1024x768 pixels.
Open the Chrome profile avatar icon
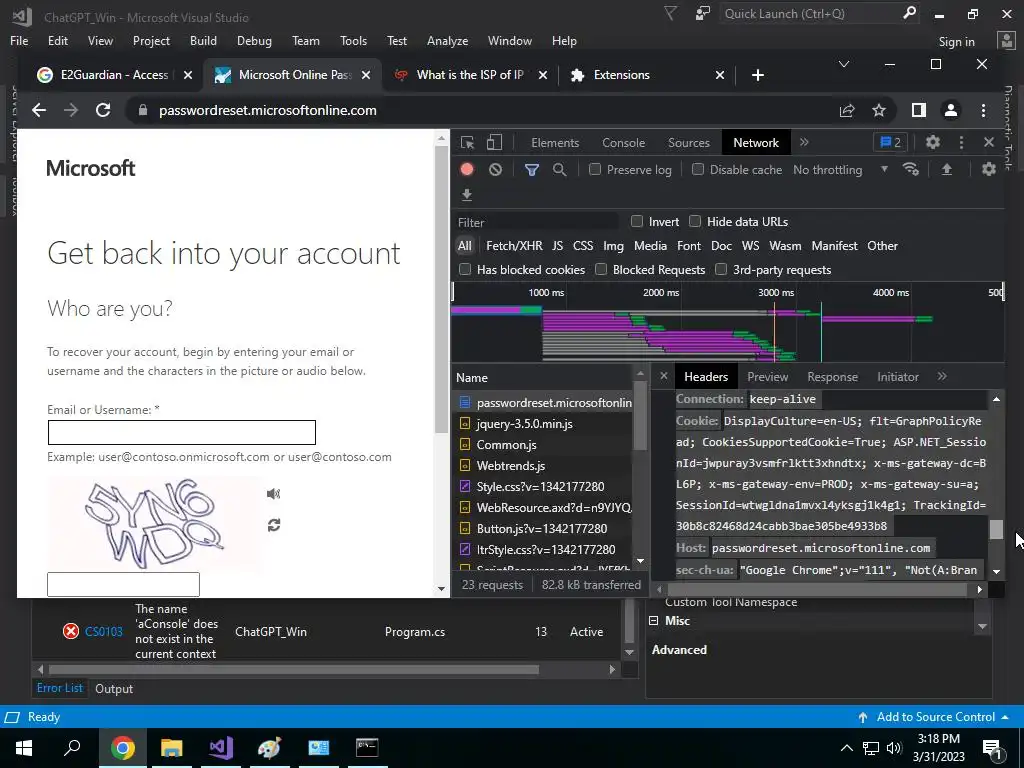951,110
